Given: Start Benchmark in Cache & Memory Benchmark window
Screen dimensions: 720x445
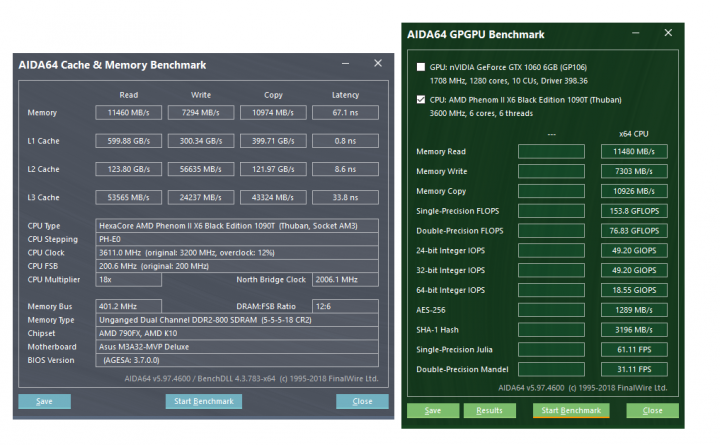Looking at the screenshot, I should click(203, 401).
